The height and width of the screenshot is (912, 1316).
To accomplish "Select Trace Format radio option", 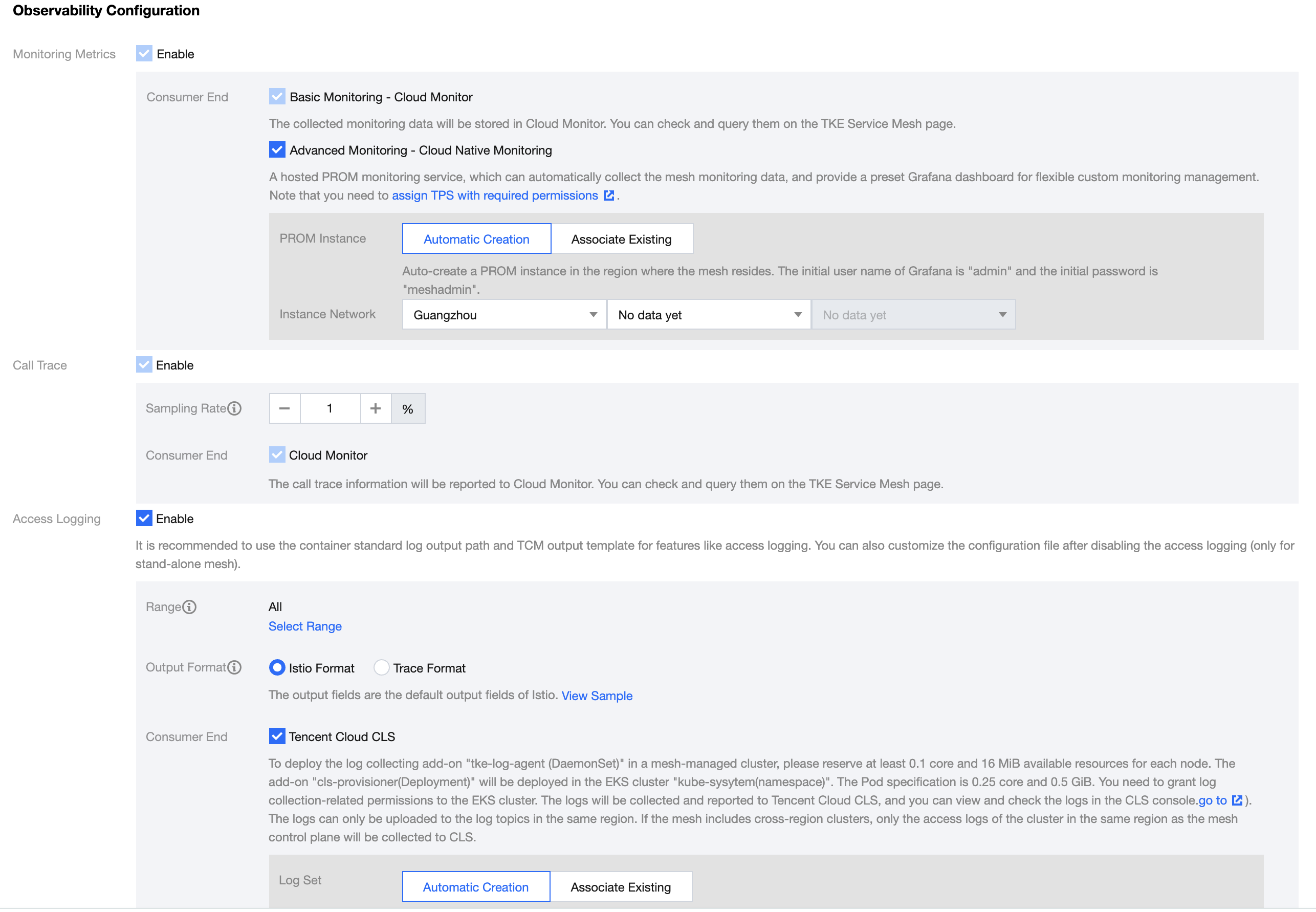I will point(381,667).
